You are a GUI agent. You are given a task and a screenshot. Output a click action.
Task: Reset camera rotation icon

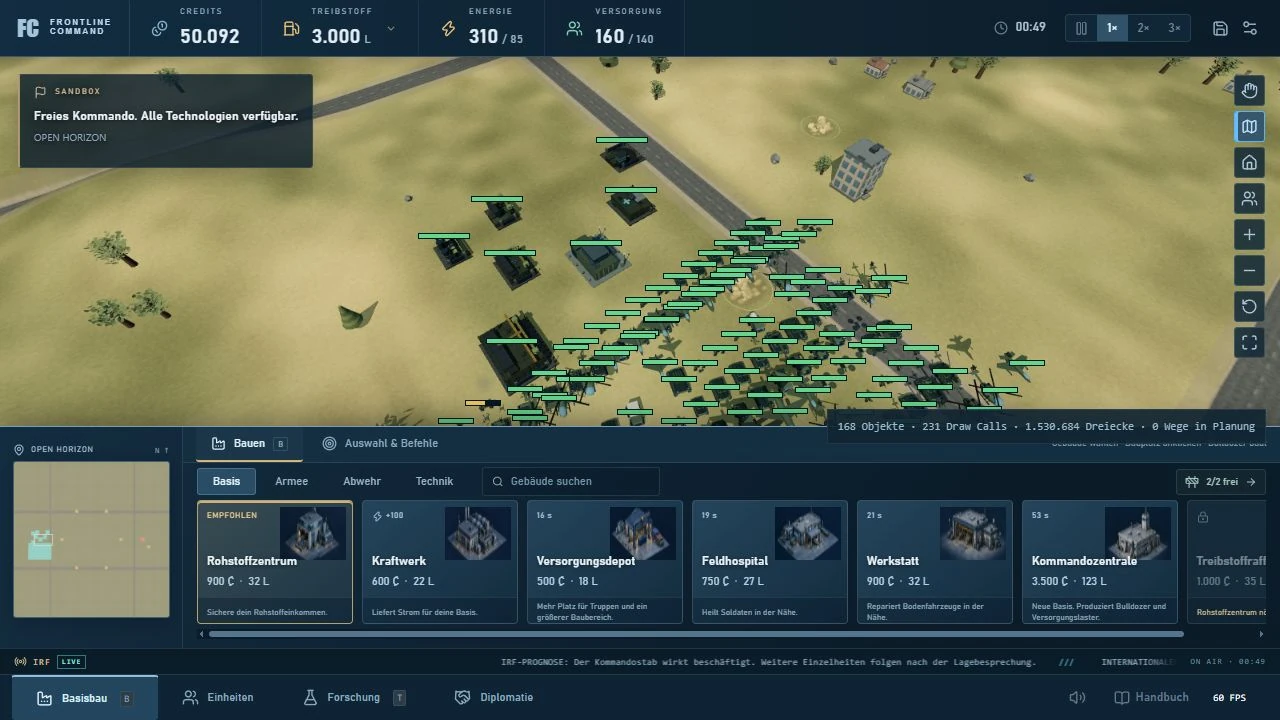click(x=1249, y=307)
